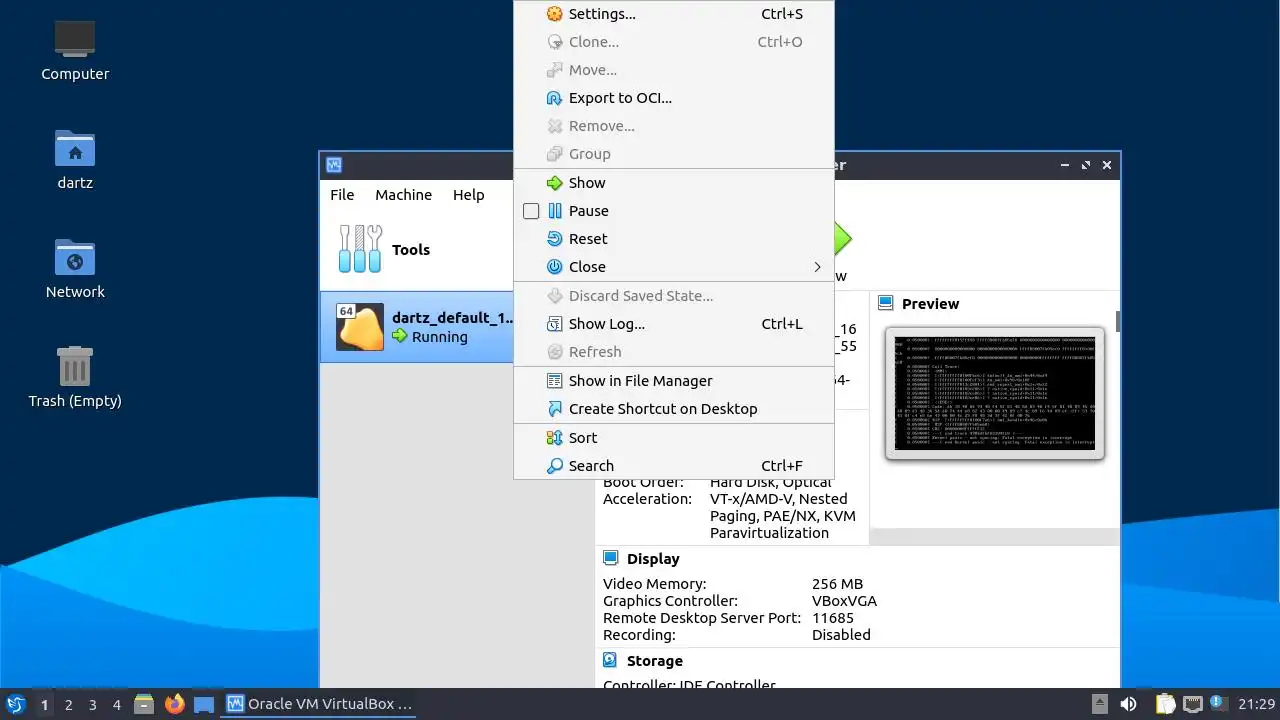1280x720 pixels.
Task: Switch to workspace 4
Action: coord(116,705)
